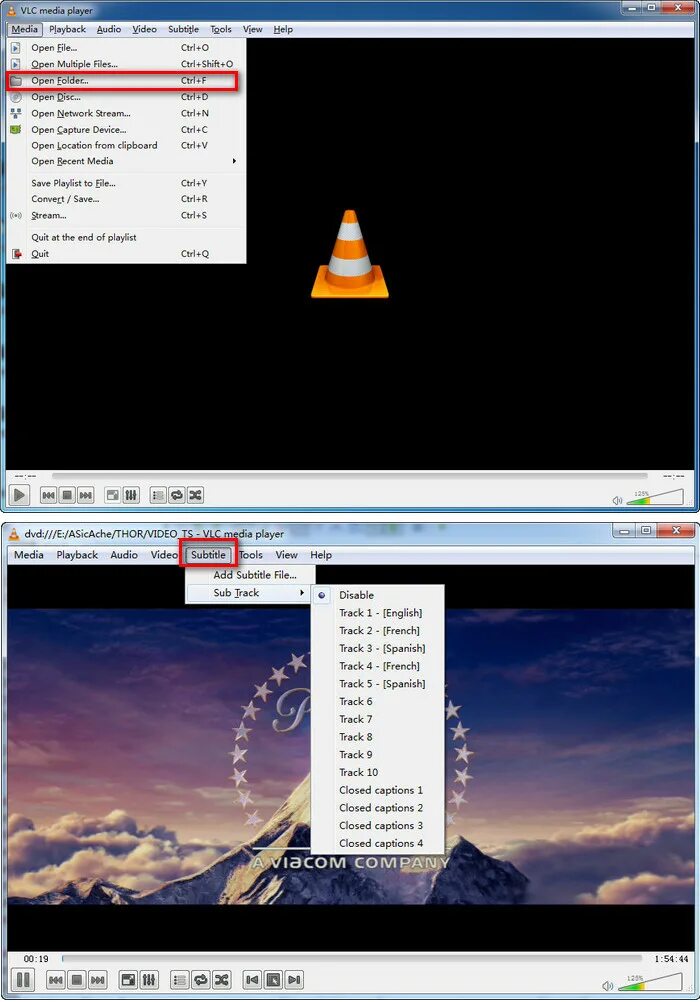This screenshot has height=1002, width=700.
Task: Choose Open Capture Device... entry
Action: tap(126, 130)
